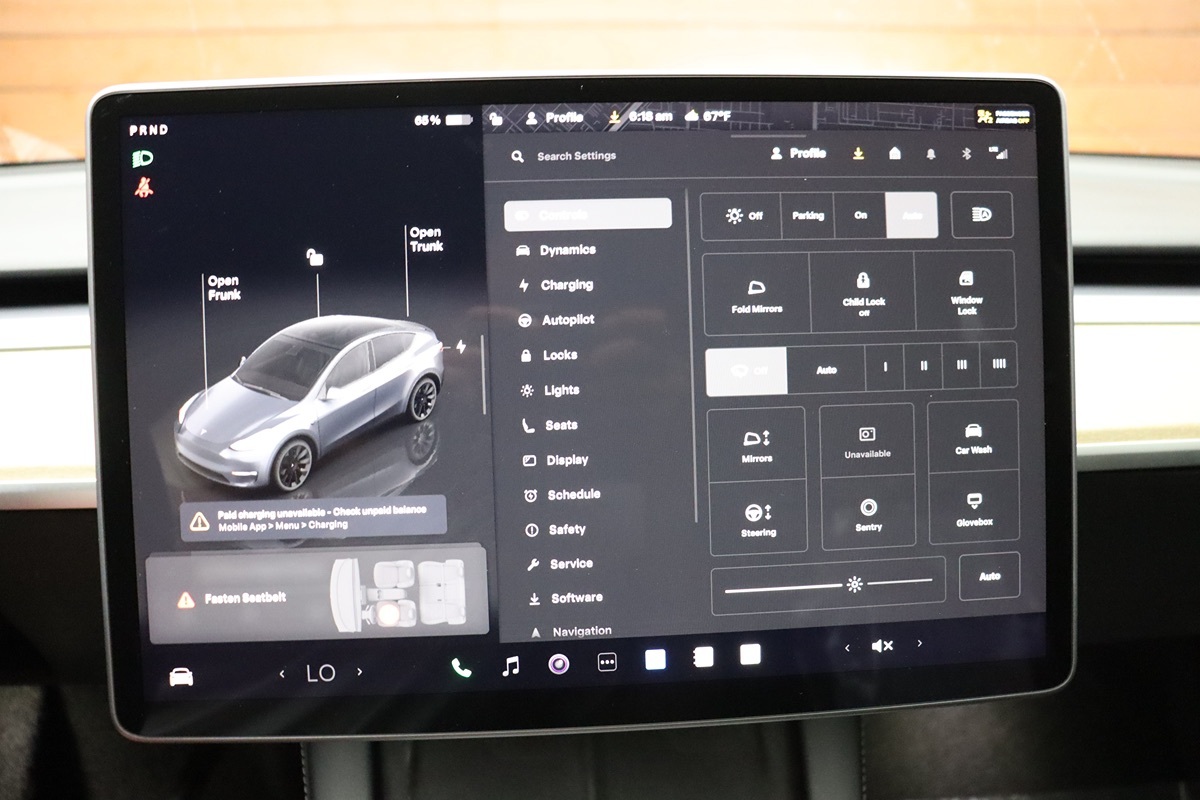Viewport: 1200px width, 800px height.
Task: Tap the Fold Mirrors icon
Action: click(756, 292)
